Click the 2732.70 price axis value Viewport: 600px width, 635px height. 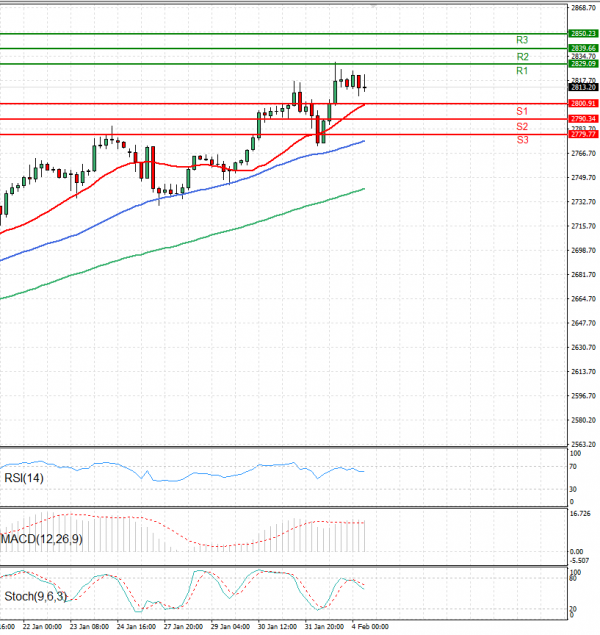pyautogui.click(x=583, y=202)
